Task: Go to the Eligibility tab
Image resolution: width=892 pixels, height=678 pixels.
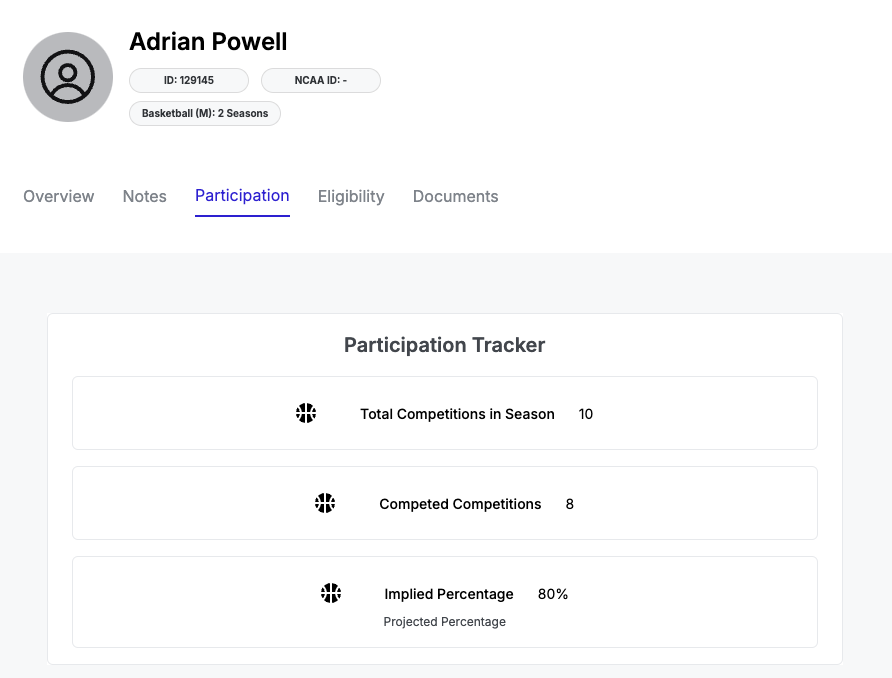Action: pyautogui.click(x=351, y=196)
